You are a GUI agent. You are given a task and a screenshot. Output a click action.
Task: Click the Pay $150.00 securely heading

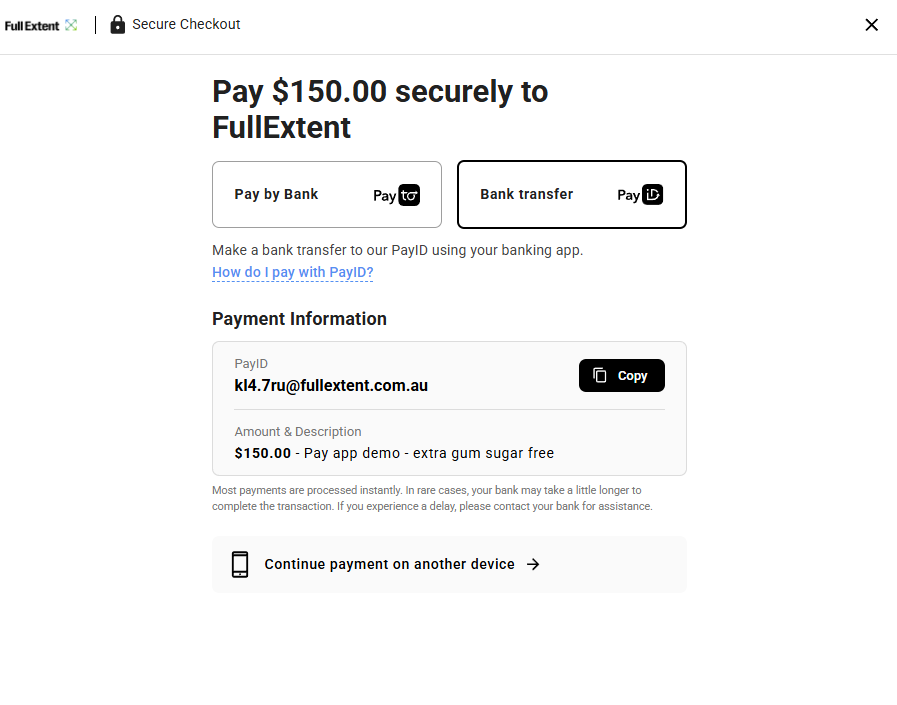(380, 109)
